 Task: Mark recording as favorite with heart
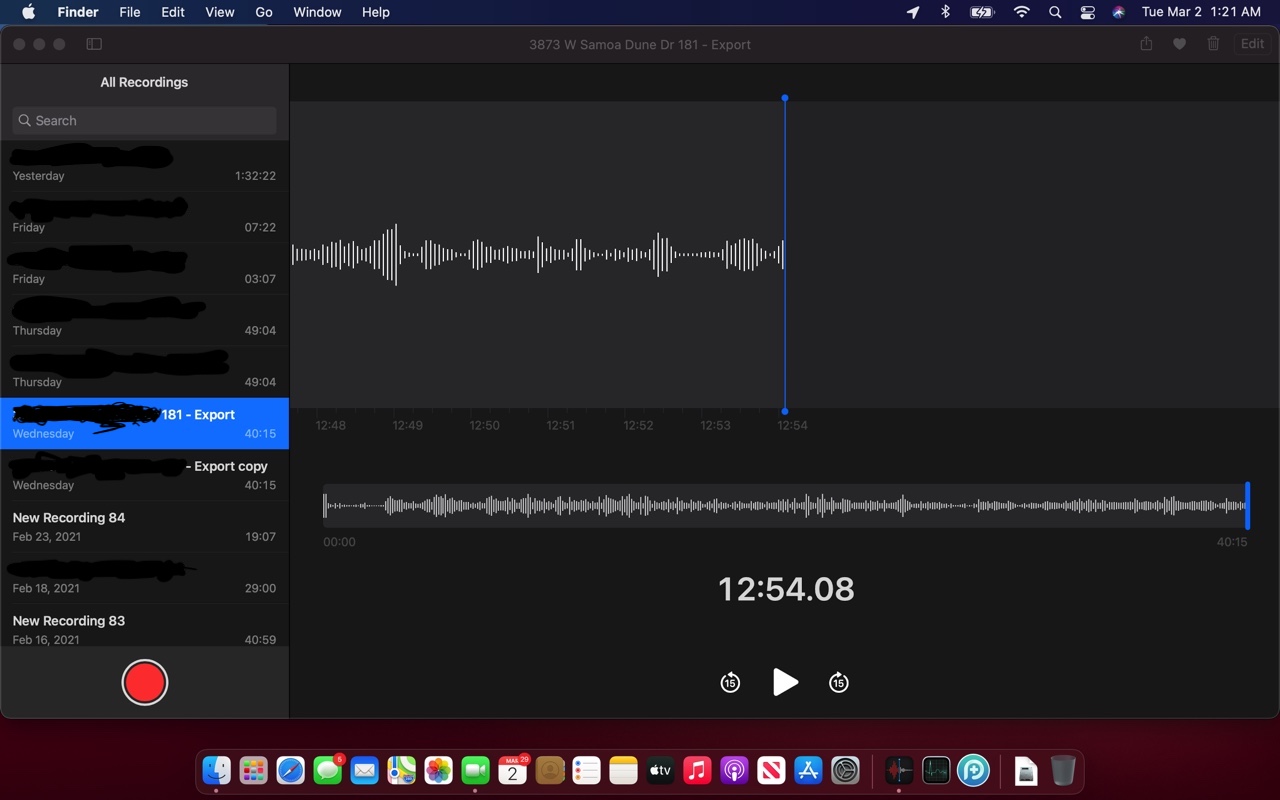click(1180, 44)
